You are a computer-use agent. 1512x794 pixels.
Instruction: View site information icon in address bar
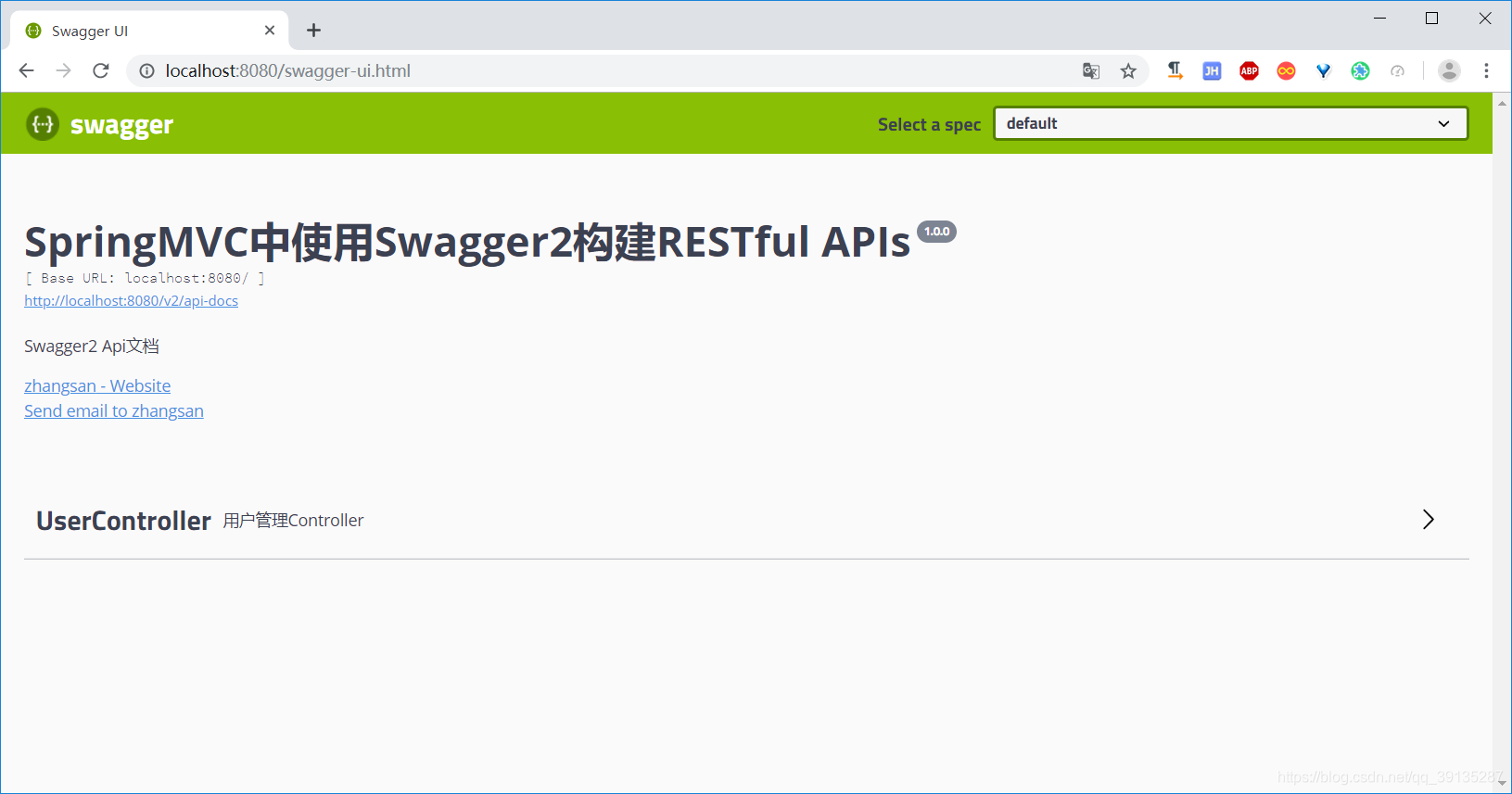tap(146, 70)
